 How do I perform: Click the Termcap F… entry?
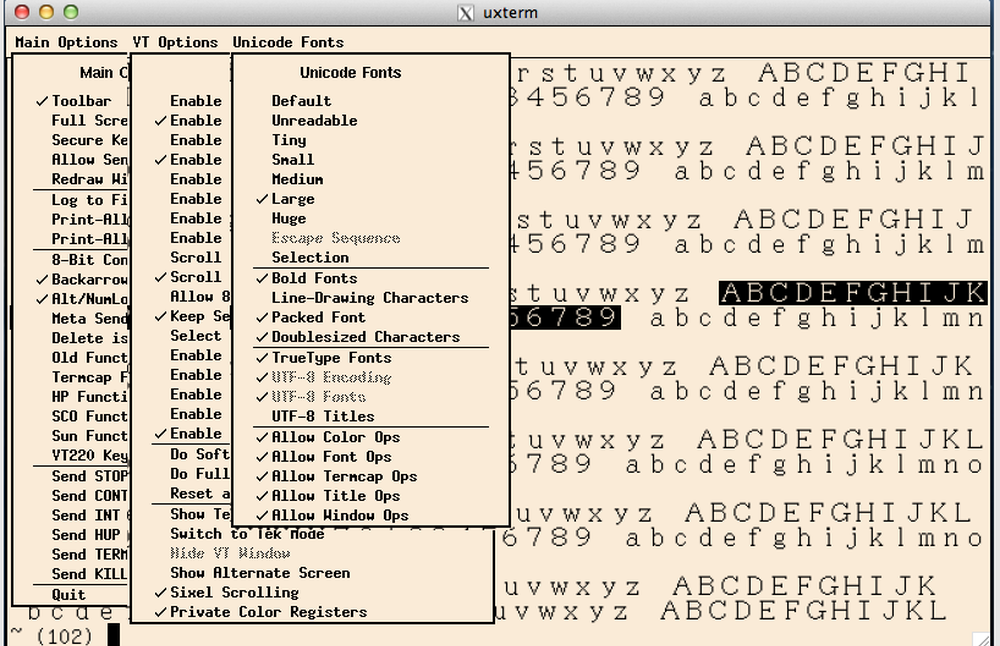pyautogui.click(x=89, y=378)
